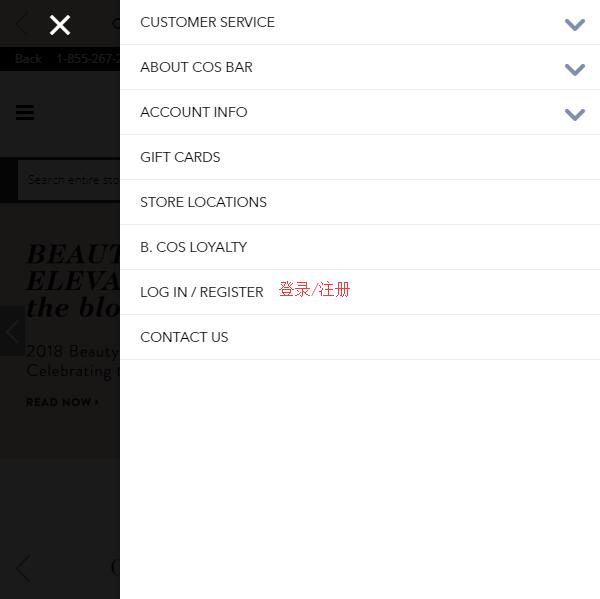Viewport: 600px width, 599px height.
Task: Go to Store Locations
Action: (360, 202)
